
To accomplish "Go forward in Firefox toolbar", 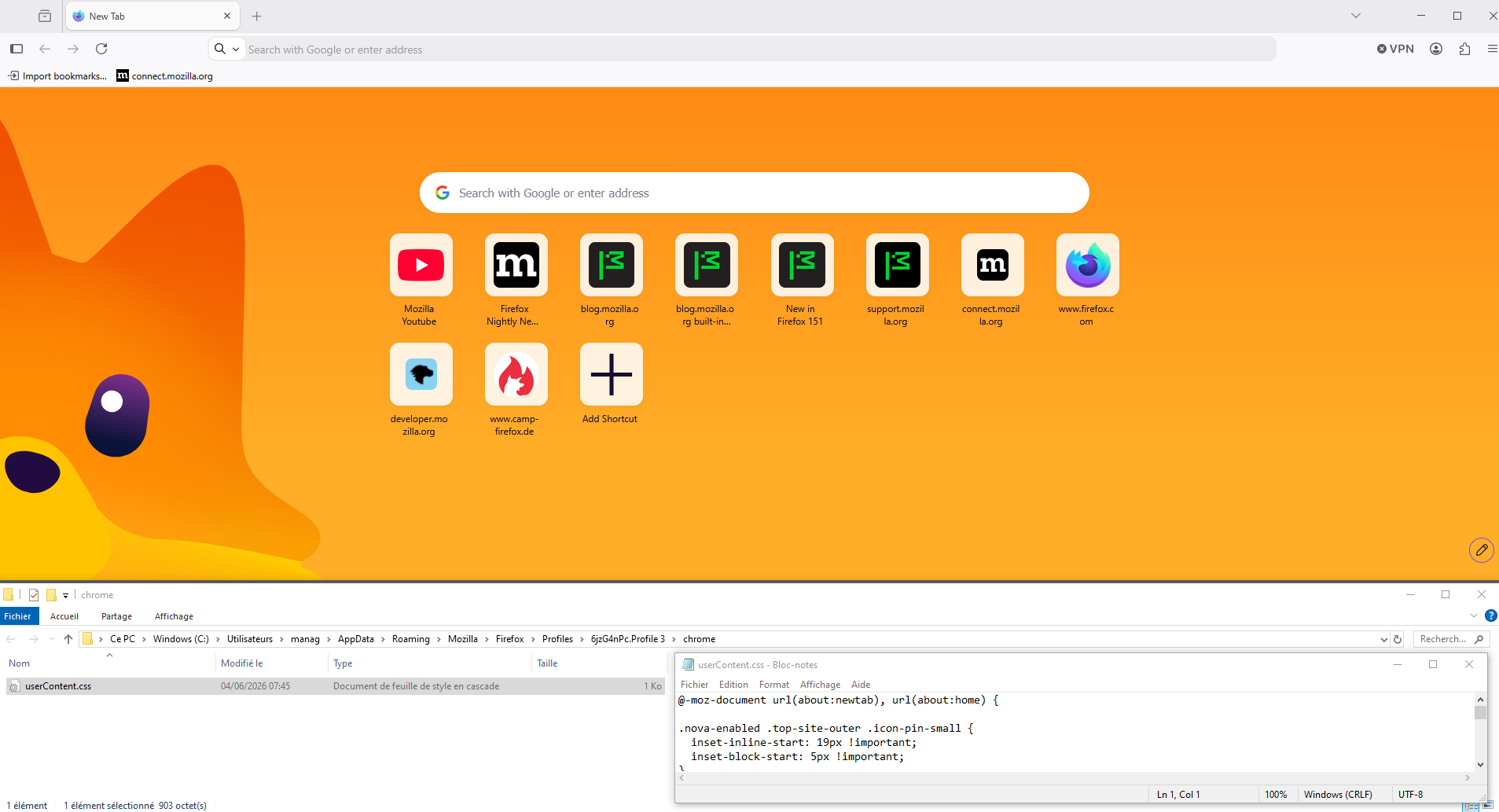I will click(x=73, y=49).
